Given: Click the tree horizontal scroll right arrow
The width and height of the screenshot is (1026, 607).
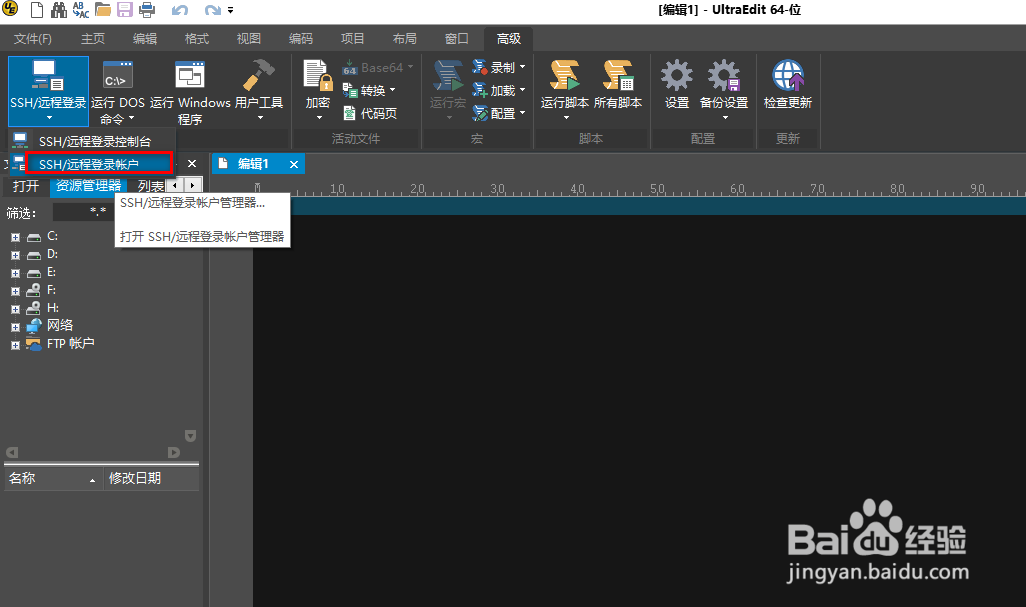Looking at the screenshot, I should tap(173, 453).
